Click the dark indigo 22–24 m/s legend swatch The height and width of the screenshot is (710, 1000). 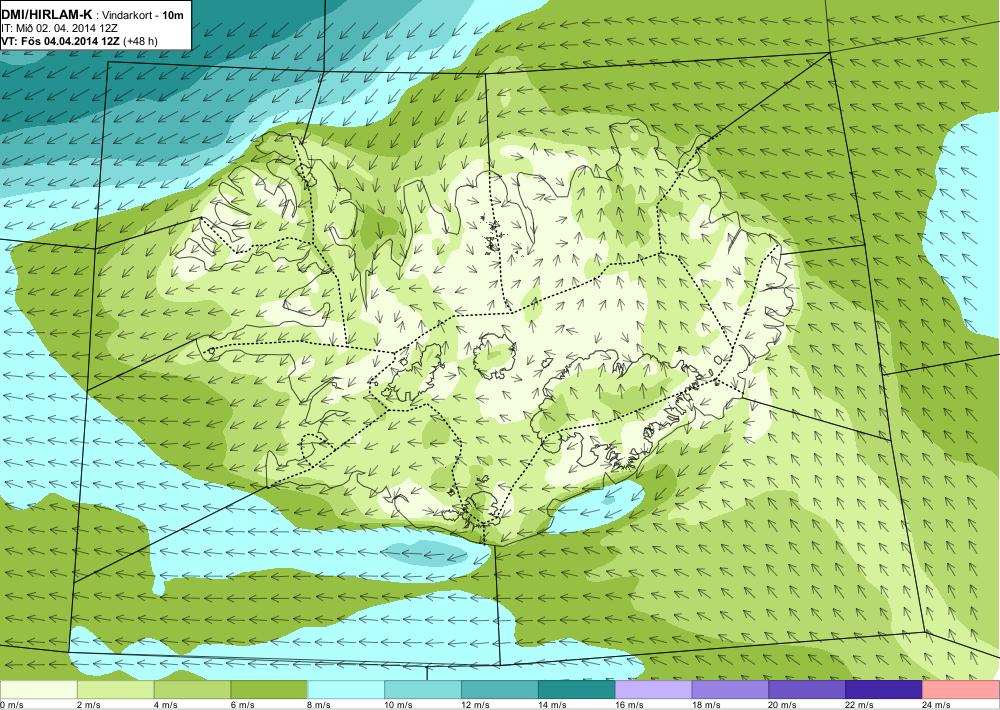coord(884,690)
